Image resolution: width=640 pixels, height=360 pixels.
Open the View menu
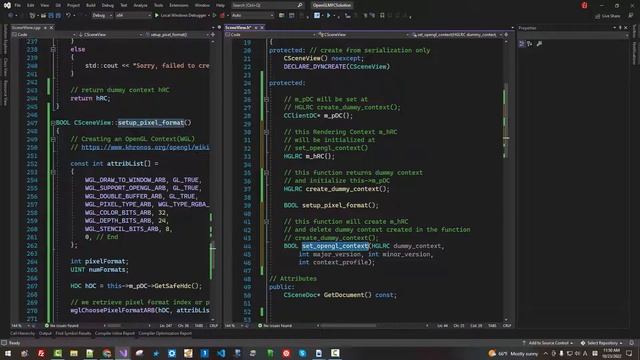pyautogui.click(x=44, y=5)
